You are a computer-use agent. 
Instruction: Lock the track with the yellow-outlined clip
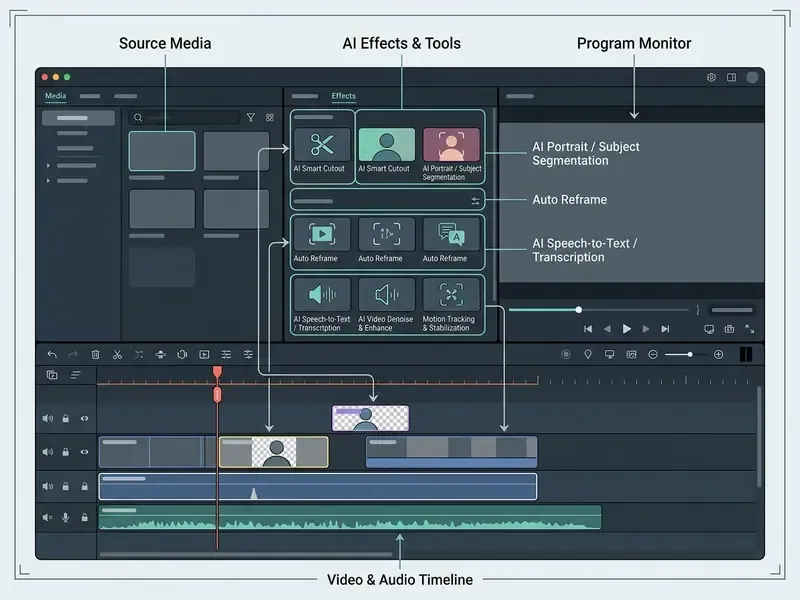[x=65, y=452]
